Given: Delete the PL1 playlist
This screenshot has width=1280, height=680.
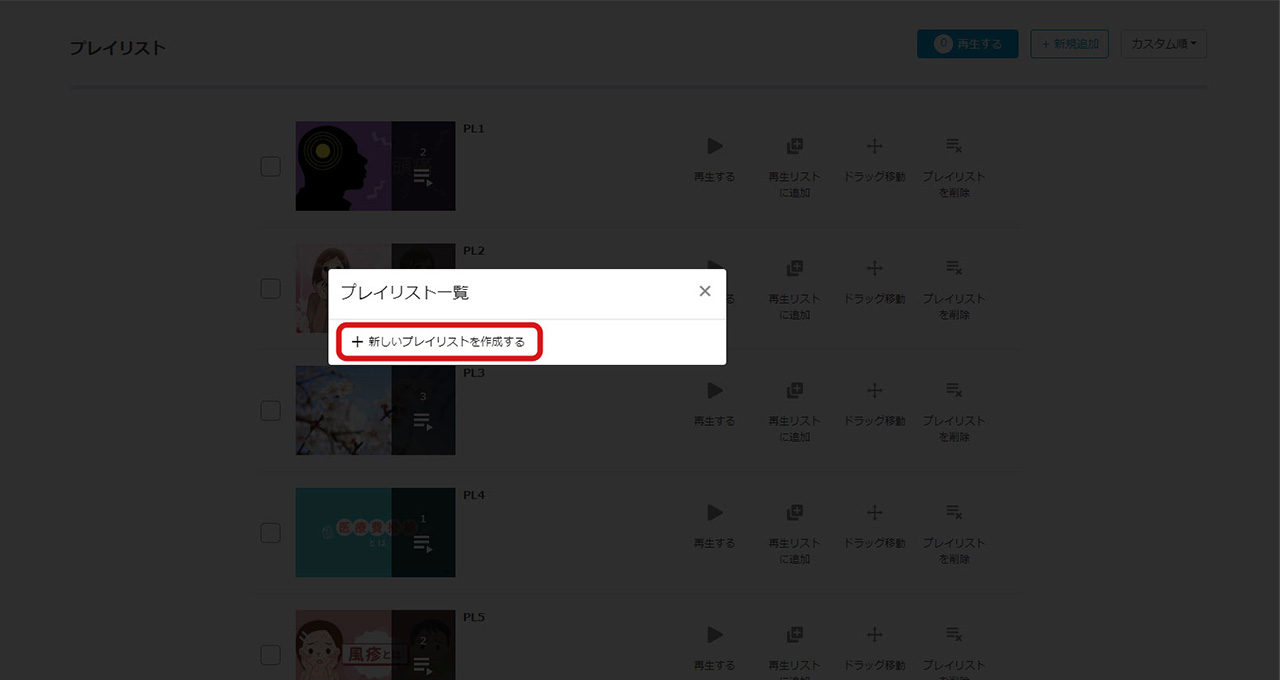Looking at the screenshot, I should coord(954,167).
